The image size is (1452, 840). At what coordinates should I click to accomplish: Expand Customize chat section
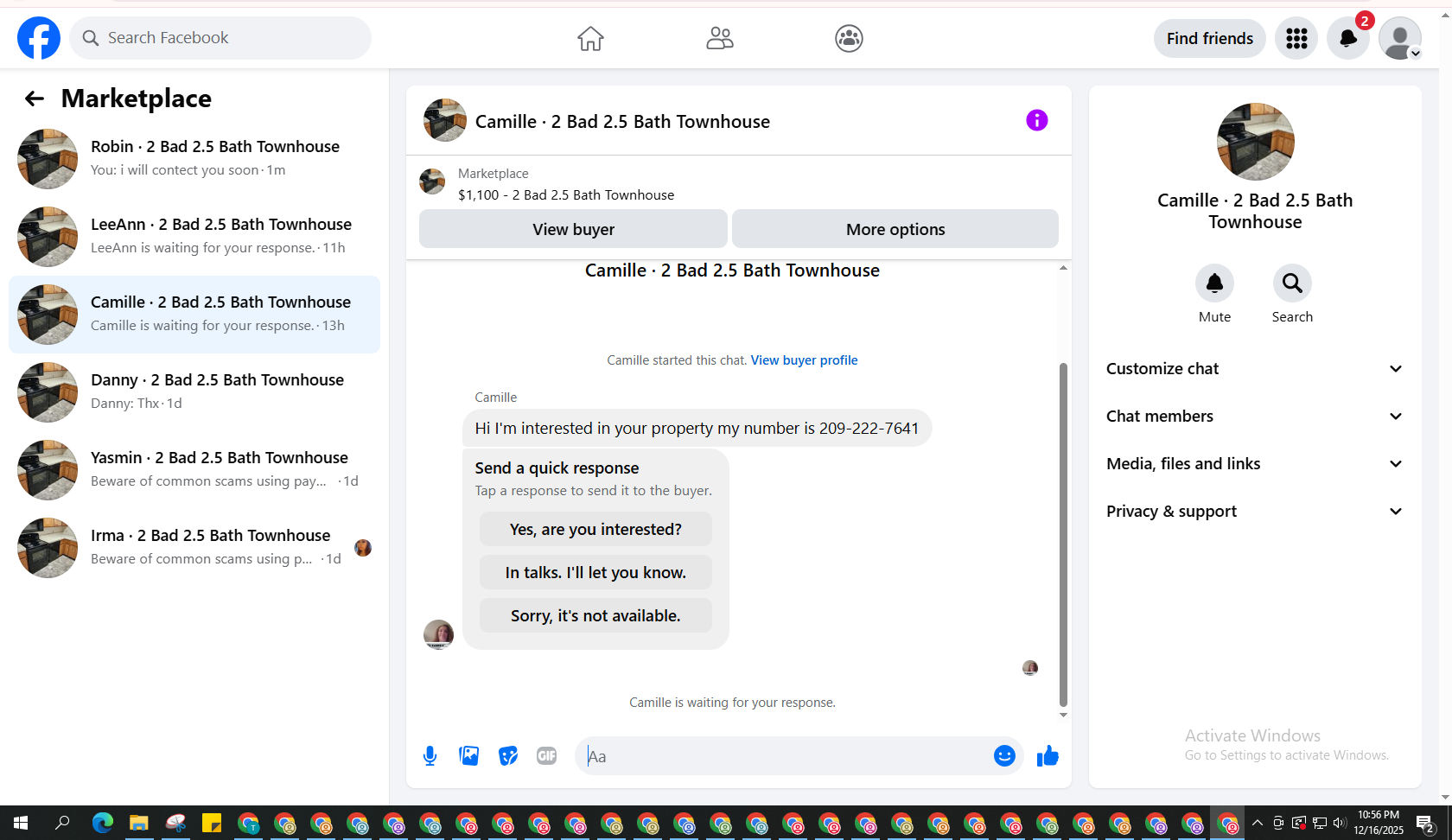tap(1255, 369)
